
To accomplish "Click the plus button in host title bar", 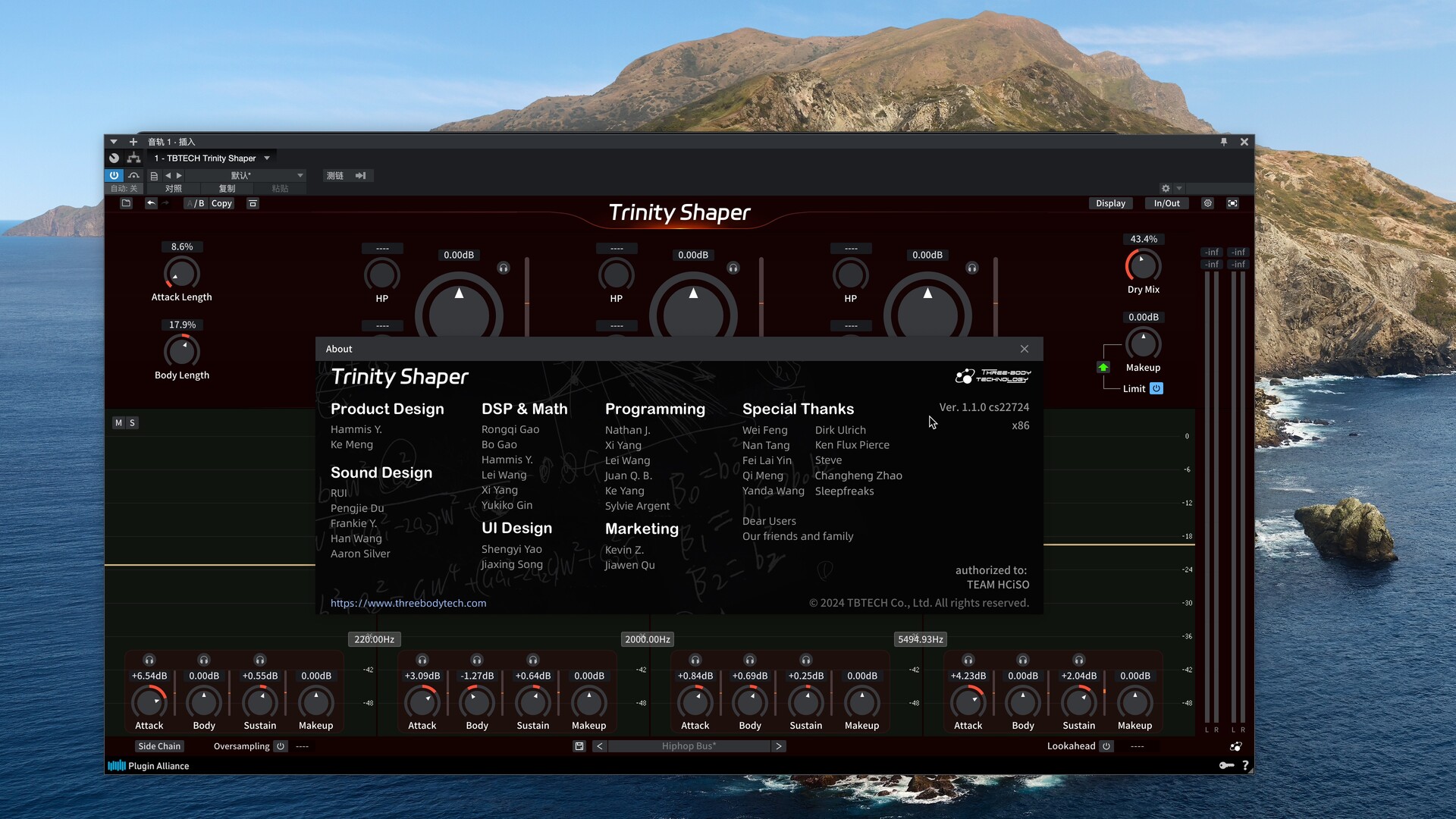I will point(133,142).
